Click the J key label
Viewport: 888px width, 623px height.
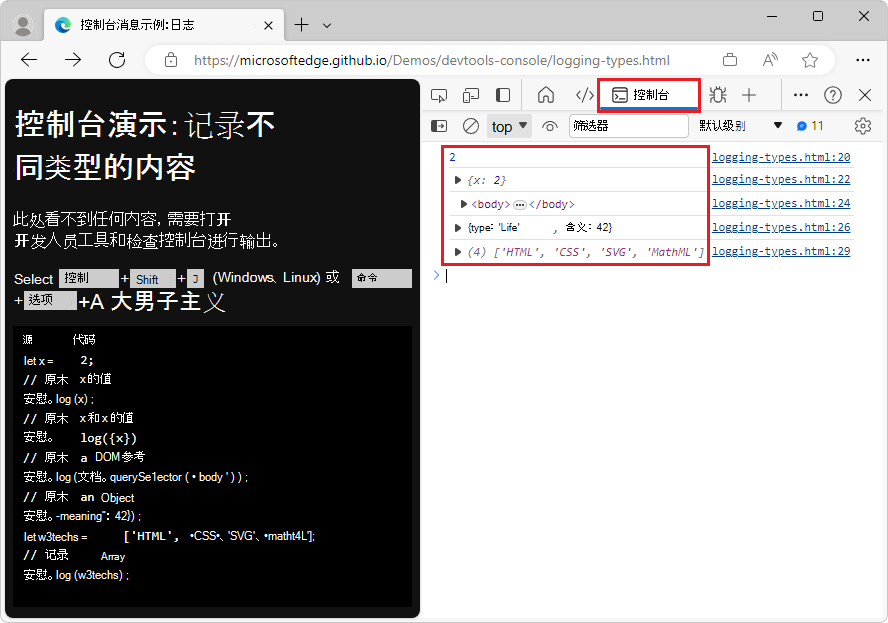pos(195,279)
